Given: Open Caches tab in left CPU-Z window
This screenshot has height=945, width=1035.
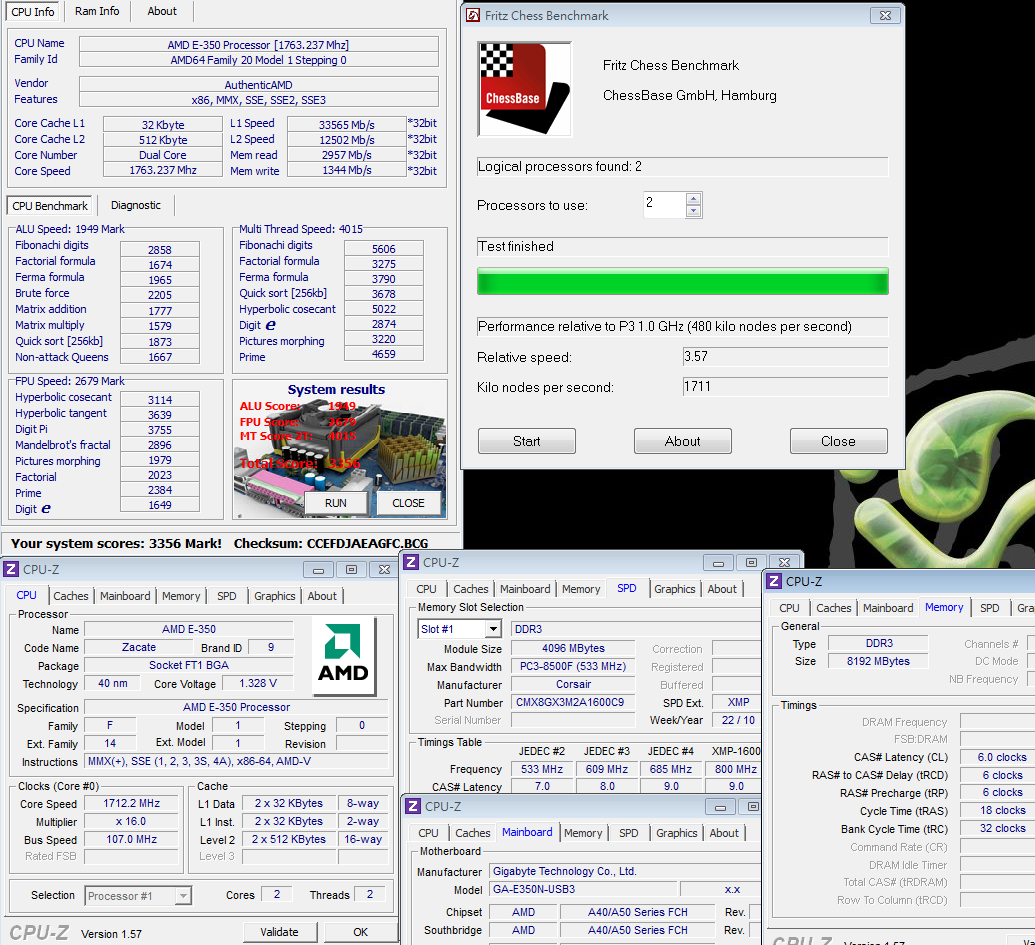Looking at the screenshot, I should (x=71, y=596).
